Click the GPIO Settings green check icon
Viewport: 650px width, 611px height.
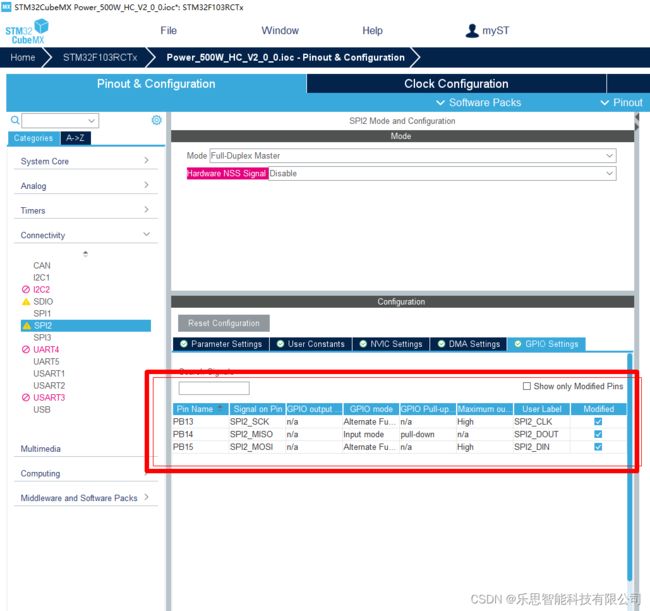[x=518, y=344]
